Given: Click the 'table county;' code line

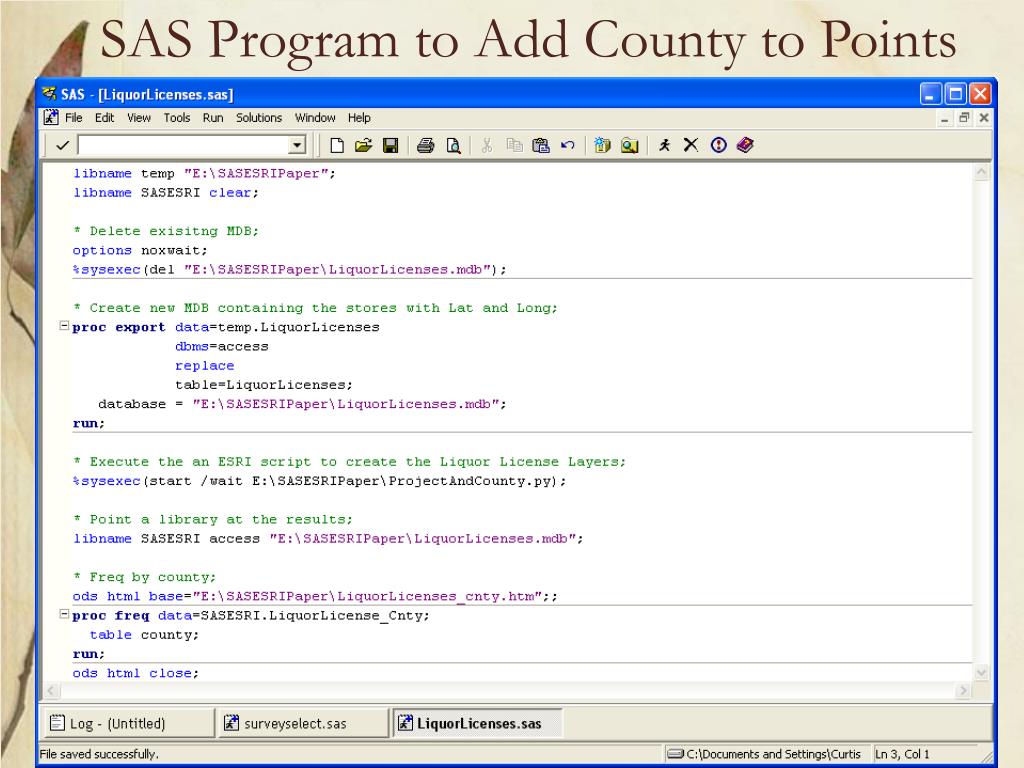Looking at the screenshot, I should [144, 635].
